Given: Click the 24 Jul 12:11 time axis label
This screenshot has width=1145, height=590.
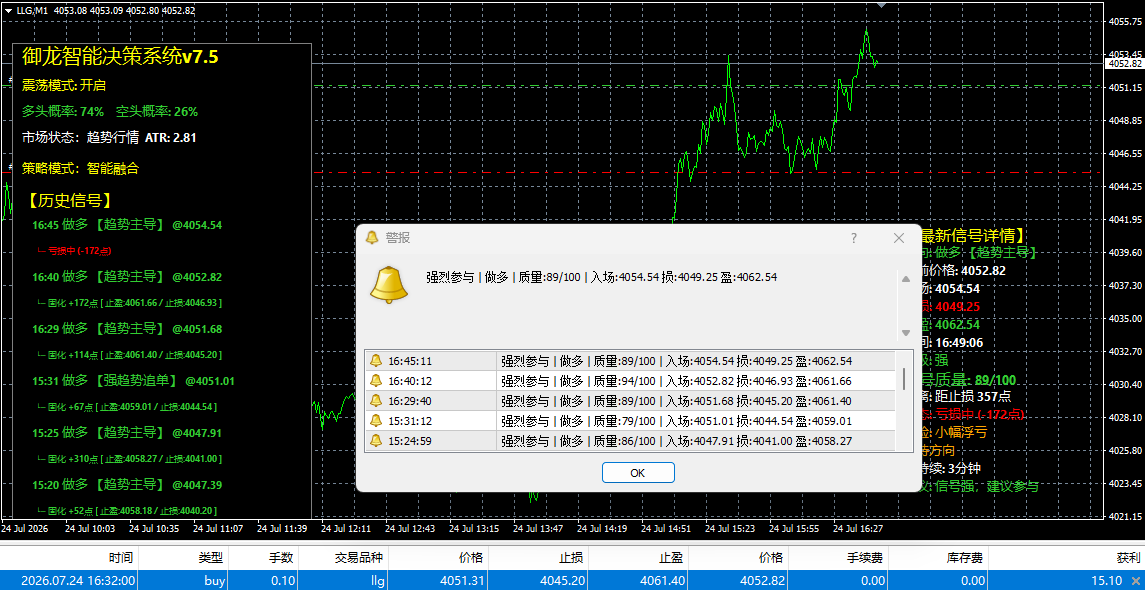Looking at the screenshot, I should point(347,528).
